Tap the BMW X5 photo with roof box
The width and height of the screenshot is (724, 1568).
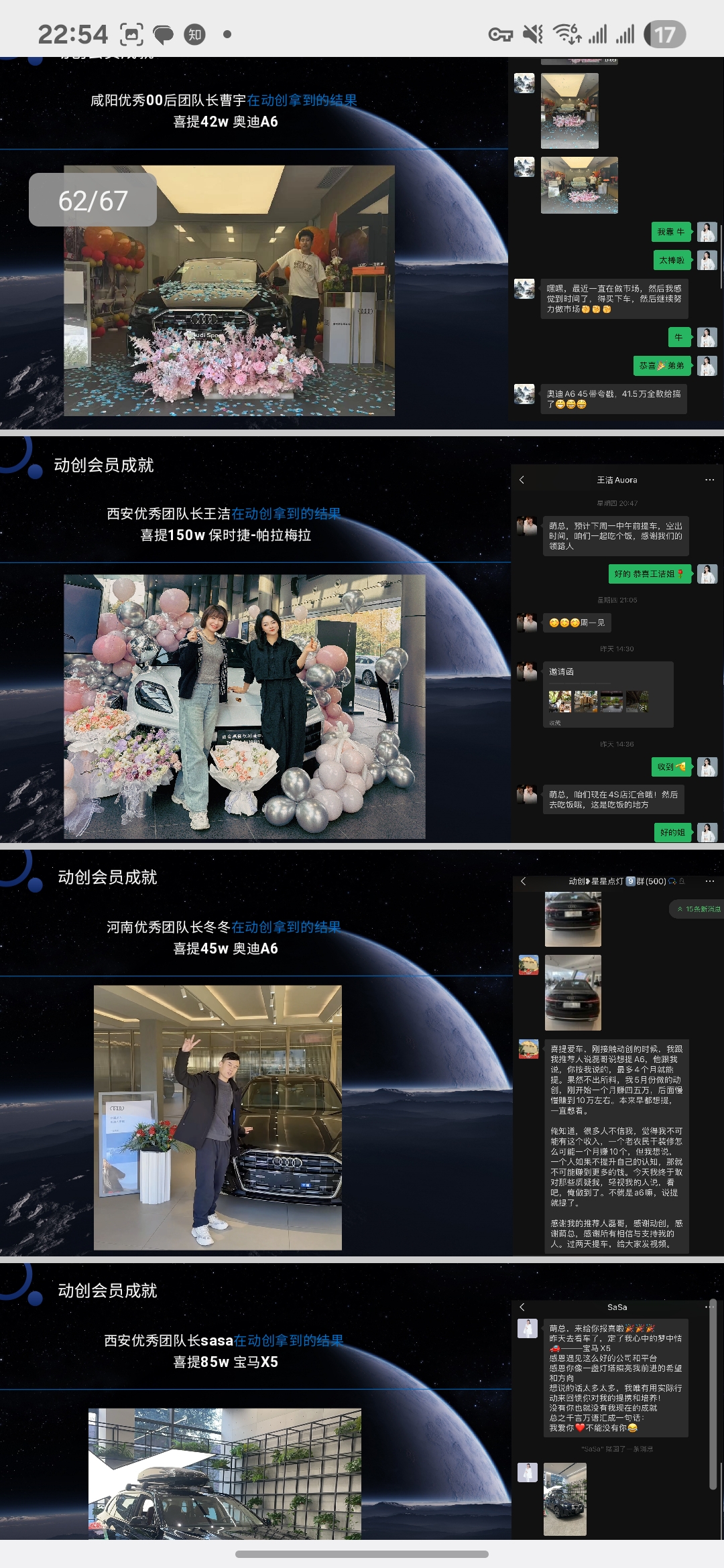click(225, 1474)
